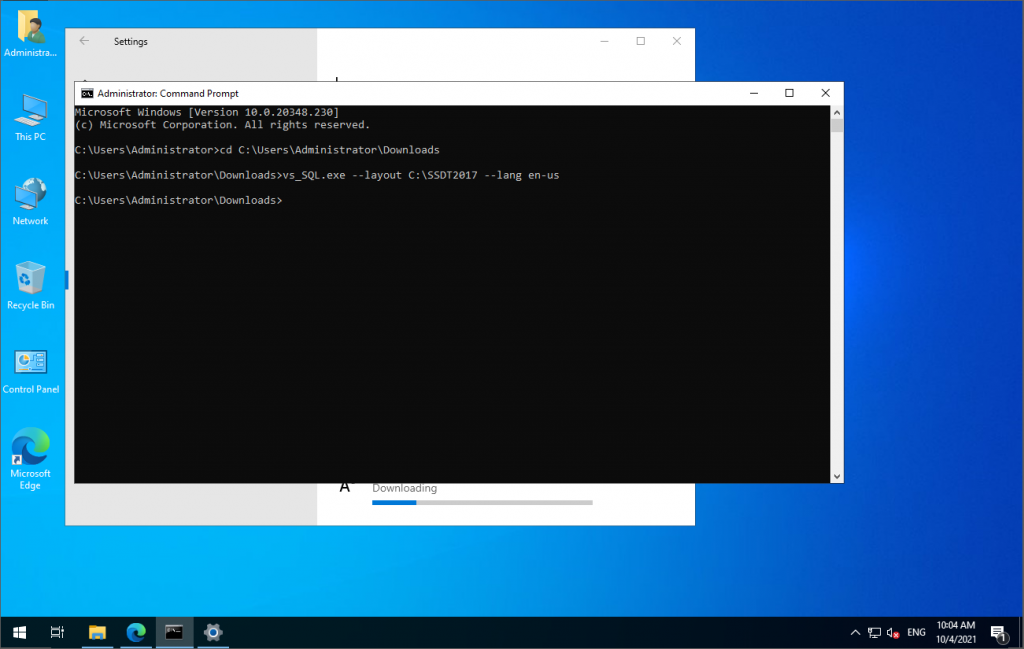Open File Explorer from the taskbar

coord(97,632)
